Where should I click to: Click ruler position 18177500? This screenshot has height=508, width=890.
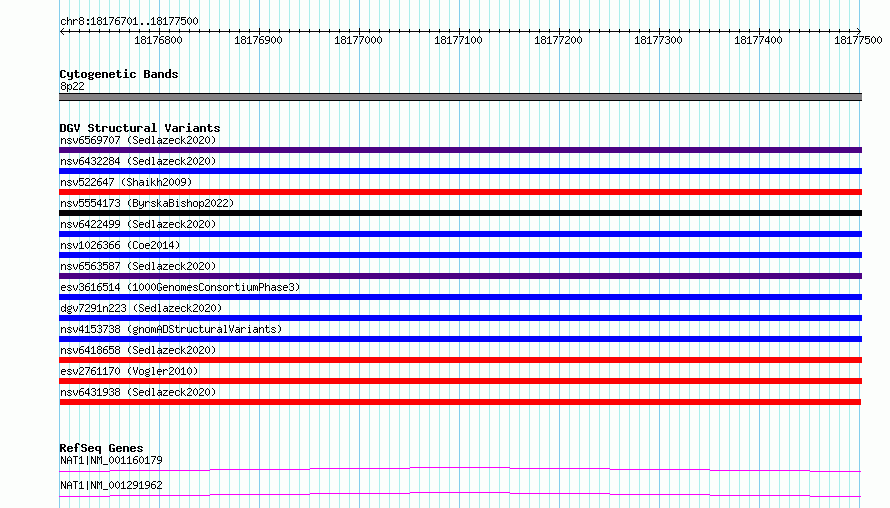click(x=858, y=40)
